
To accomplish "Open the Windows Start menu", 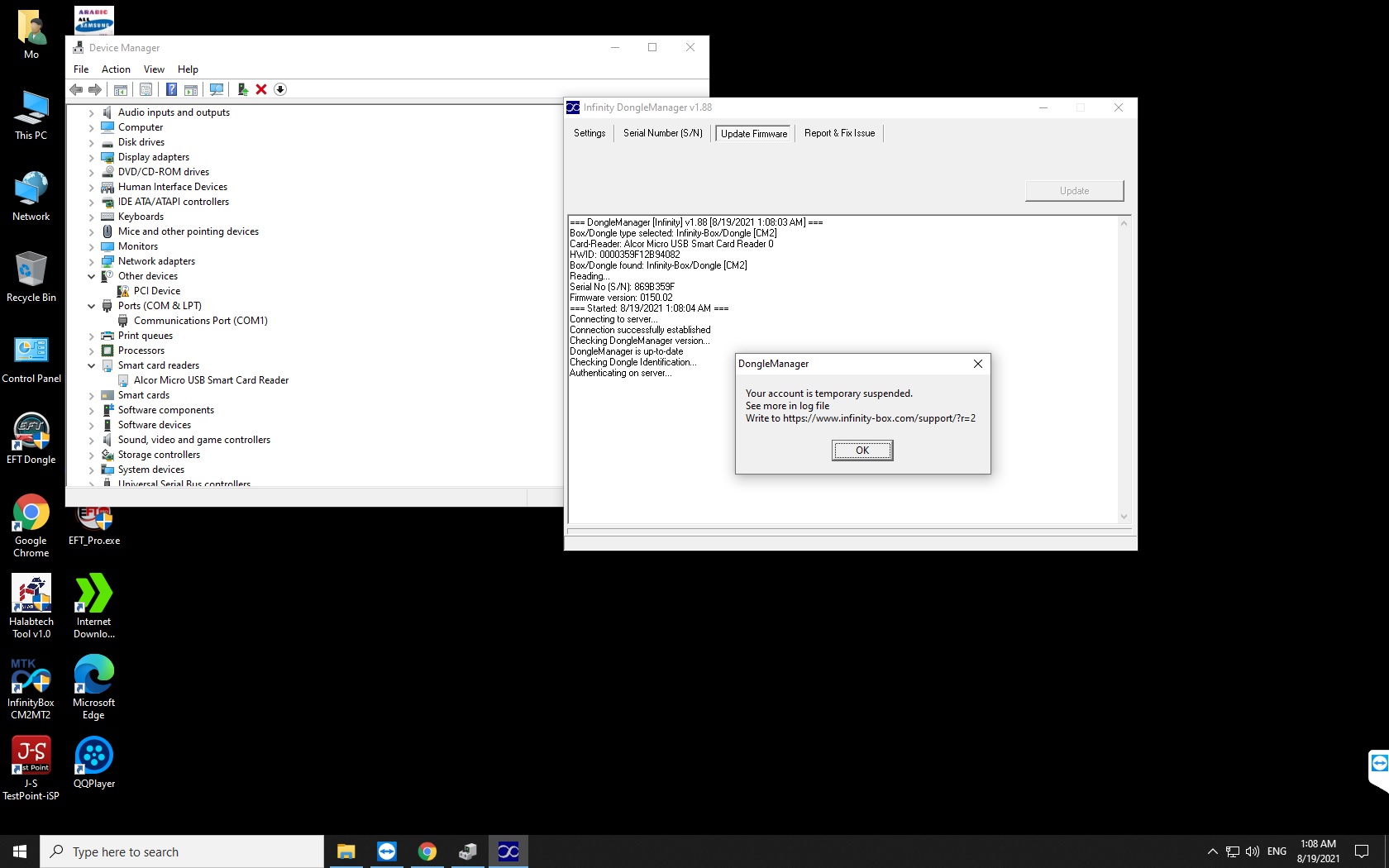I will click(20, 851).
